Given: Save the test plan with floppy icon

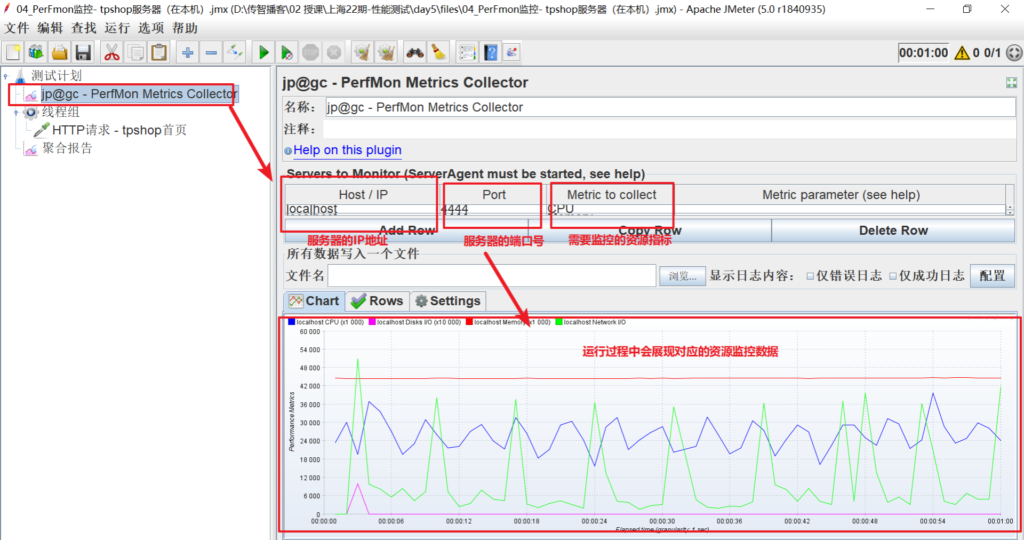Looking at the screenshot, I should (84, 52).
